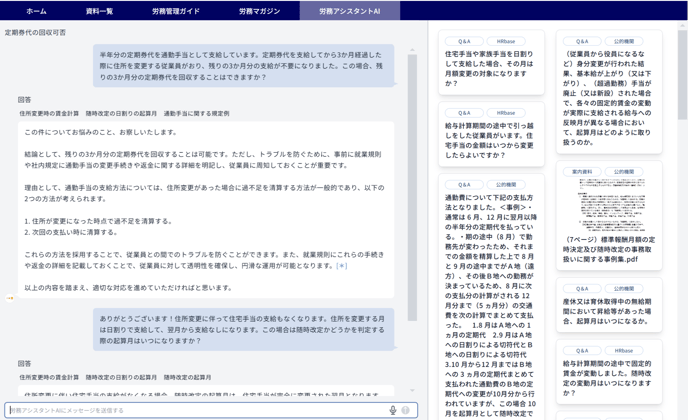Click HRbase tag on 固定的賃金が変動 card
The height and width of the screenshot is (420, 688).
click(x=624, y=351)
